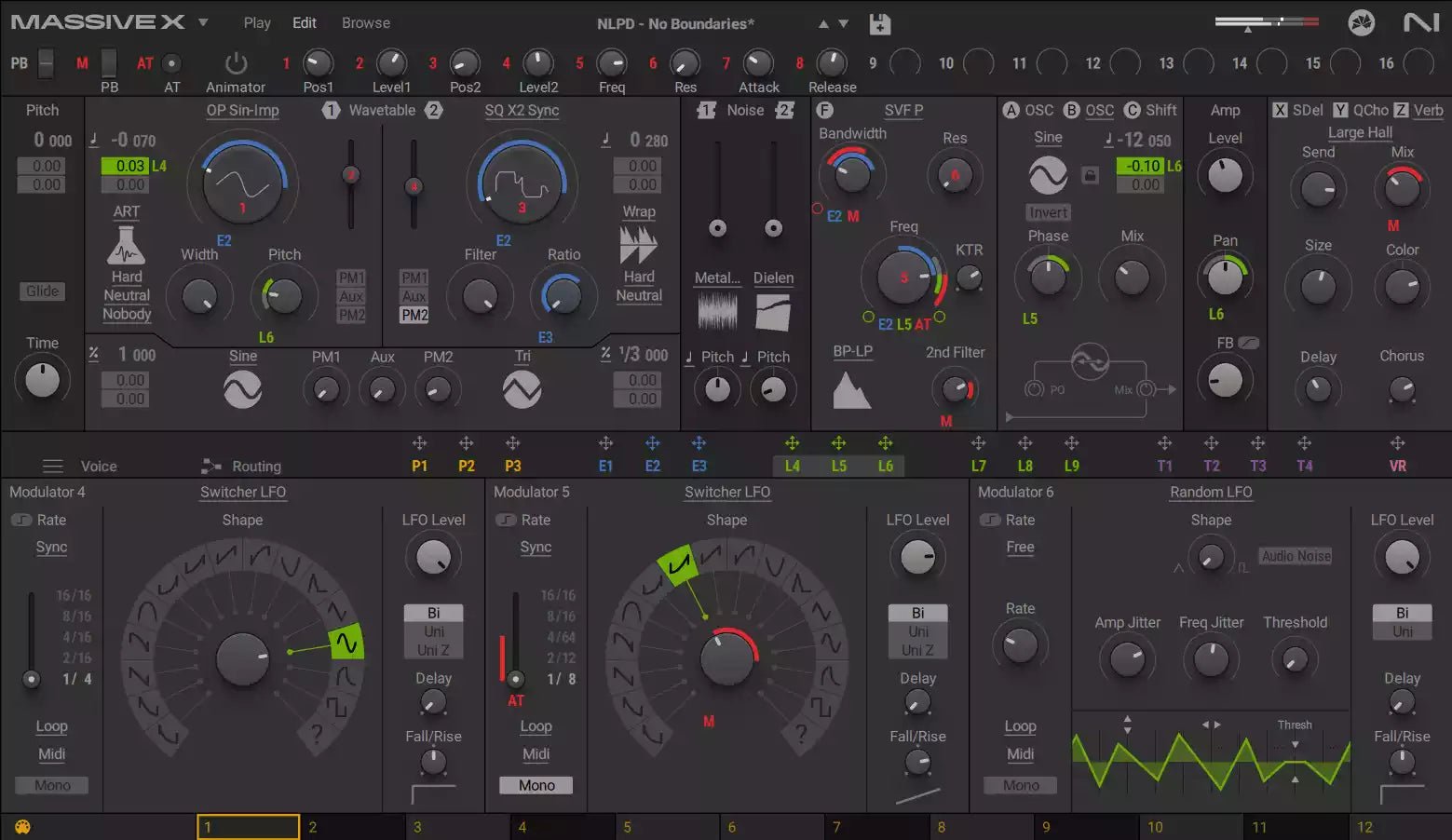1452x840 pixels.
Task: Click the Glide button
Action: click(x=41, y=291)
